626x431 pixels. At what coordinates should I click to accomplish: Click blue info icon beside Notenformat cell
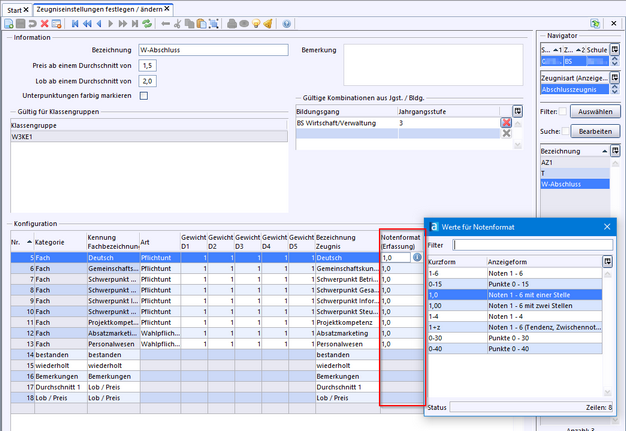click(417, 257)
